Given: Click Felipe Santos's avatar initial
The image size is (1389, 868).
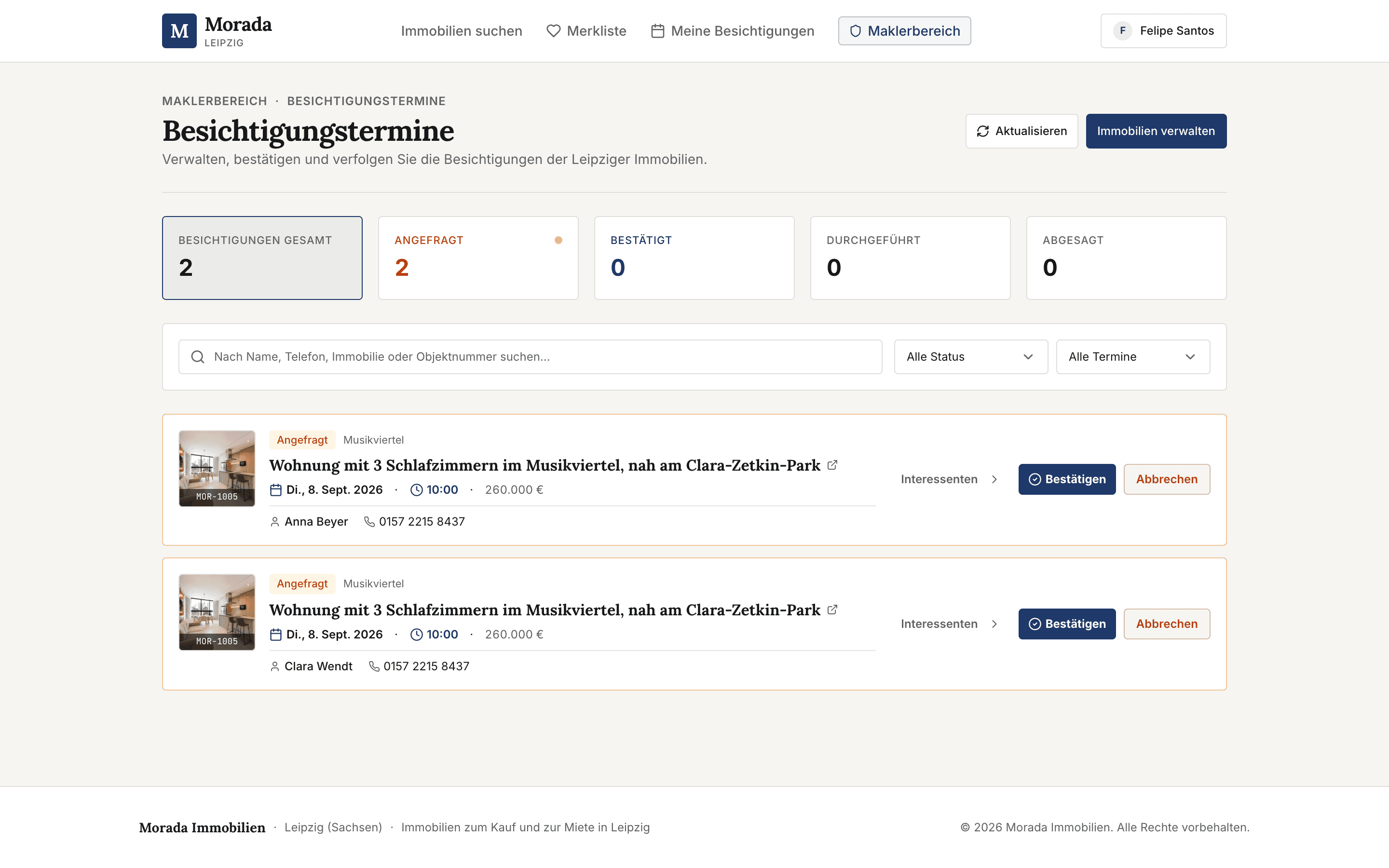Looking at the screenshot, I should tap(1123, 31).
